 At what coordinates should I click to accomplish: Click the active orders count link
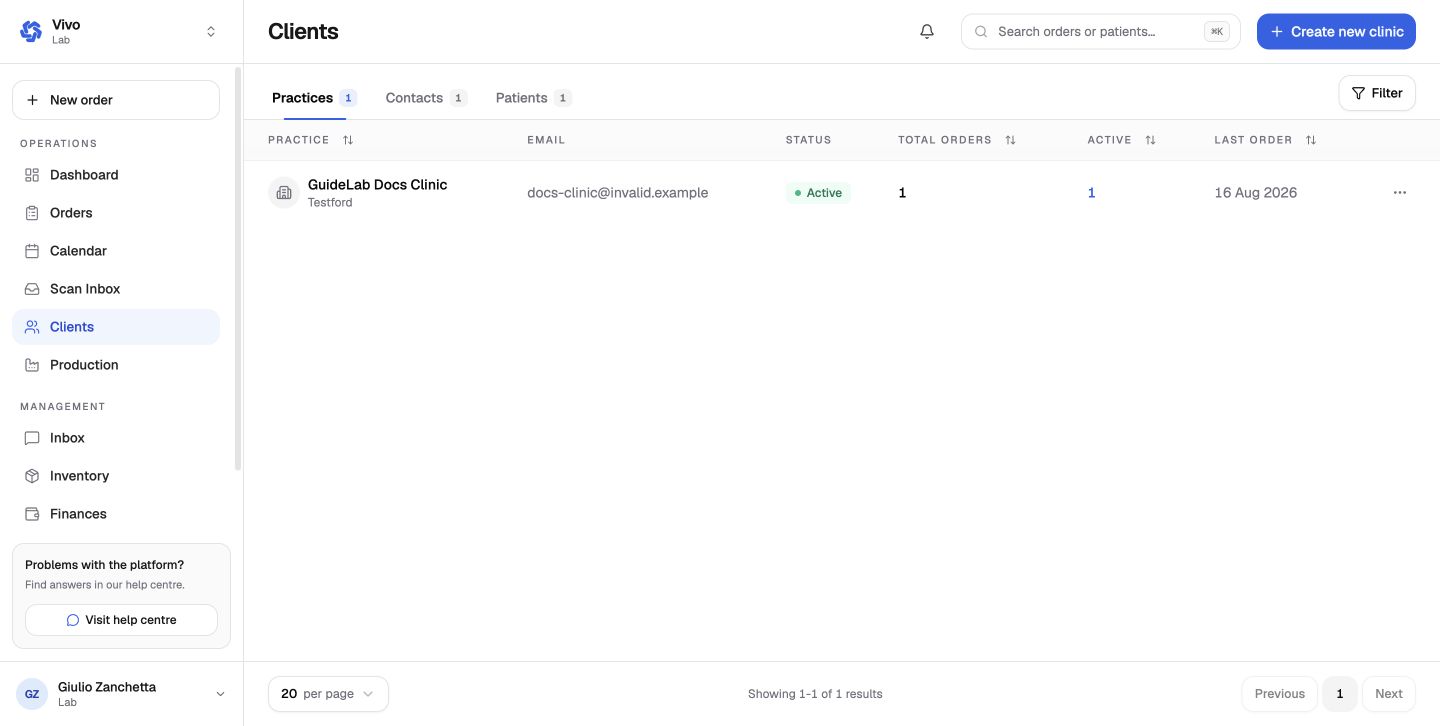(x=1091, y=193)
